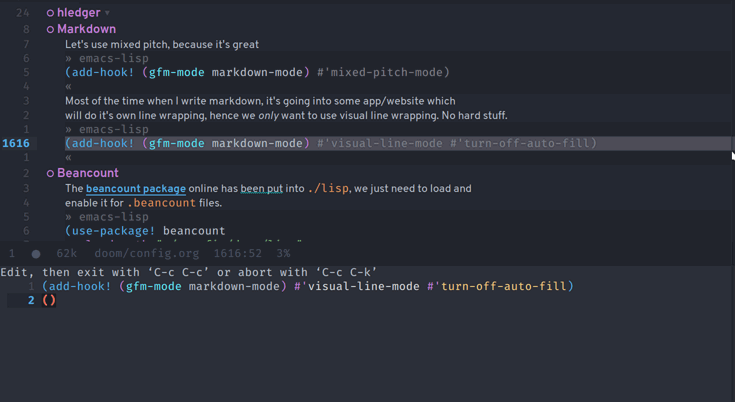Select the Beancount heading text
735x402 pixels.
(x=88, y=173)
